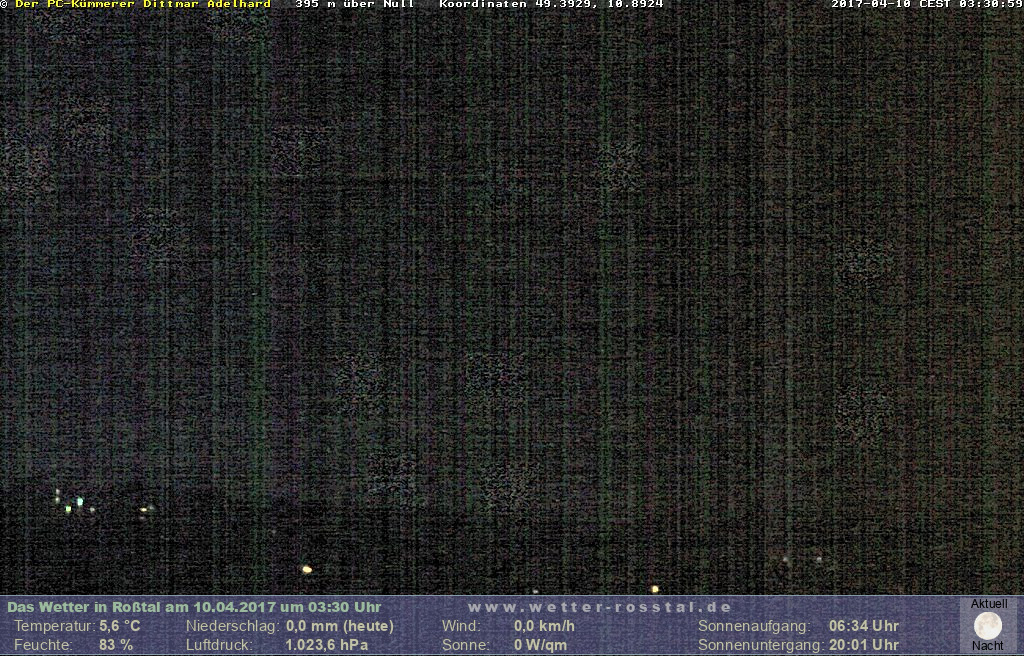Click the Nacht label below the moon
This screenshot has width=1024, height=656.
coord(988,646)
